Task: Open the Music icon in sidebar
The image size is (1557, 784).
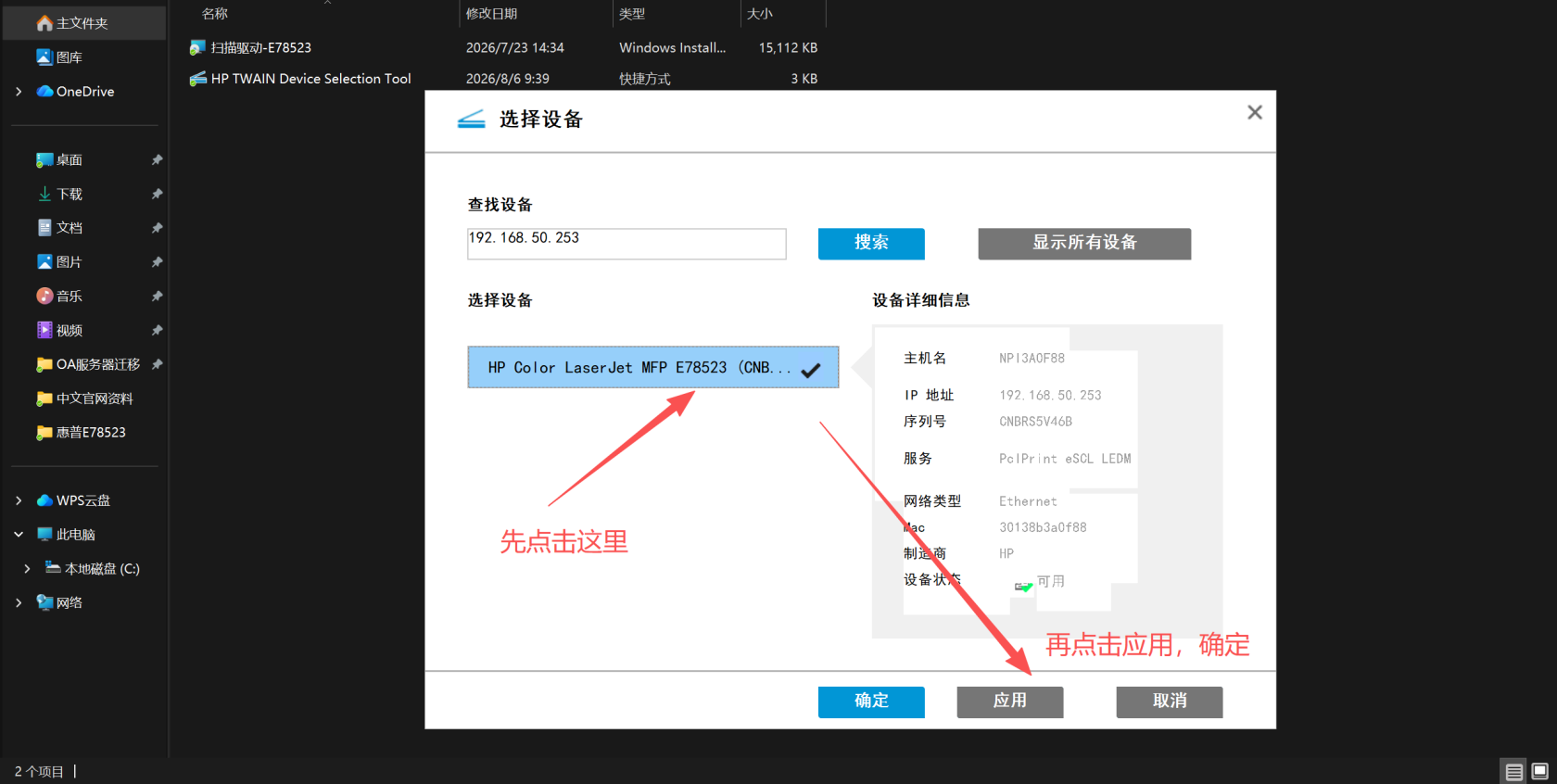Action: (44, 296)
